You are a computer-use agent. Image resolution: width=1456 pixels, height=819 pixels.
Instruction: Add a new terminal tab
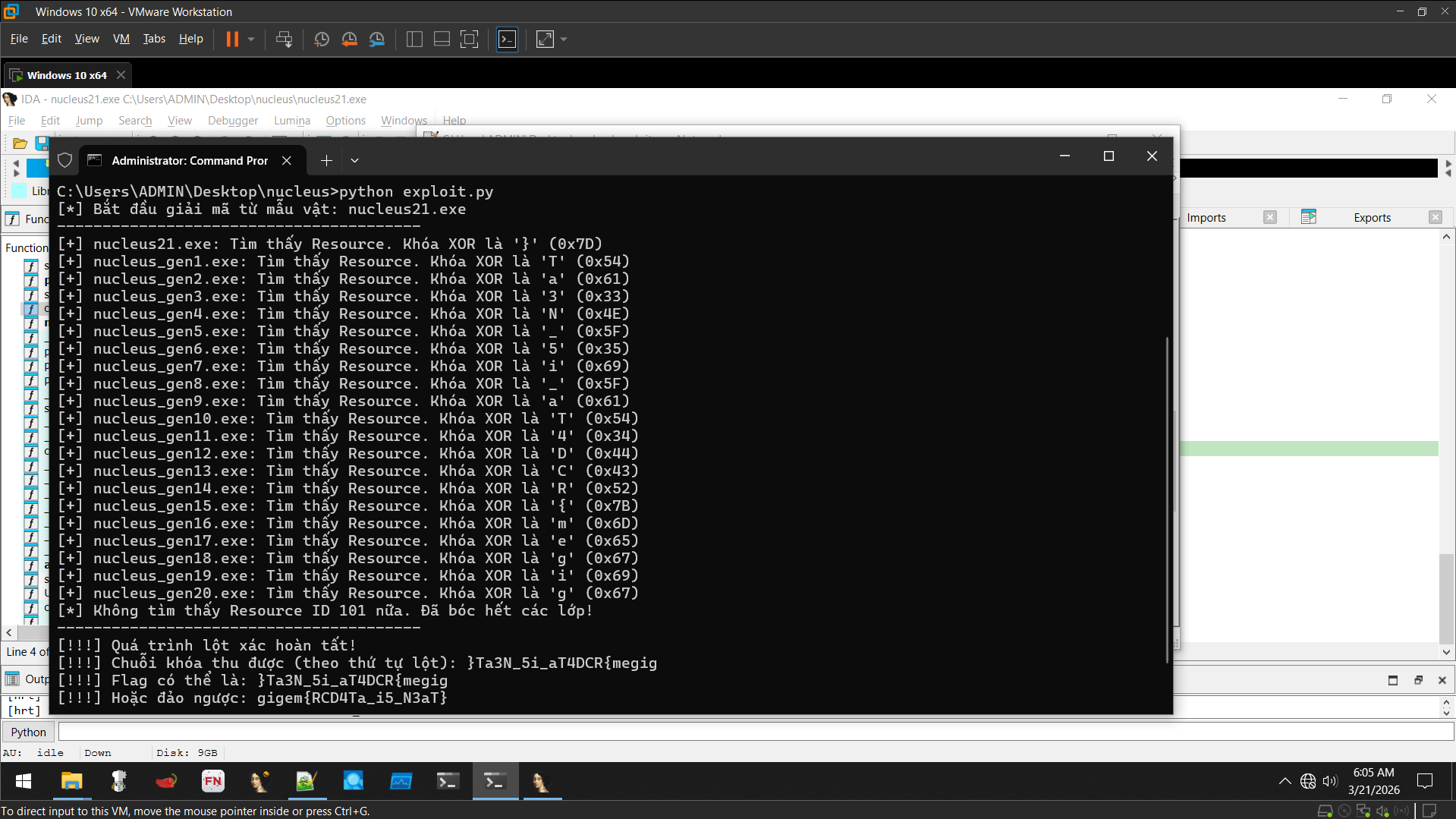pyautogui.click(x=326, y=160)
